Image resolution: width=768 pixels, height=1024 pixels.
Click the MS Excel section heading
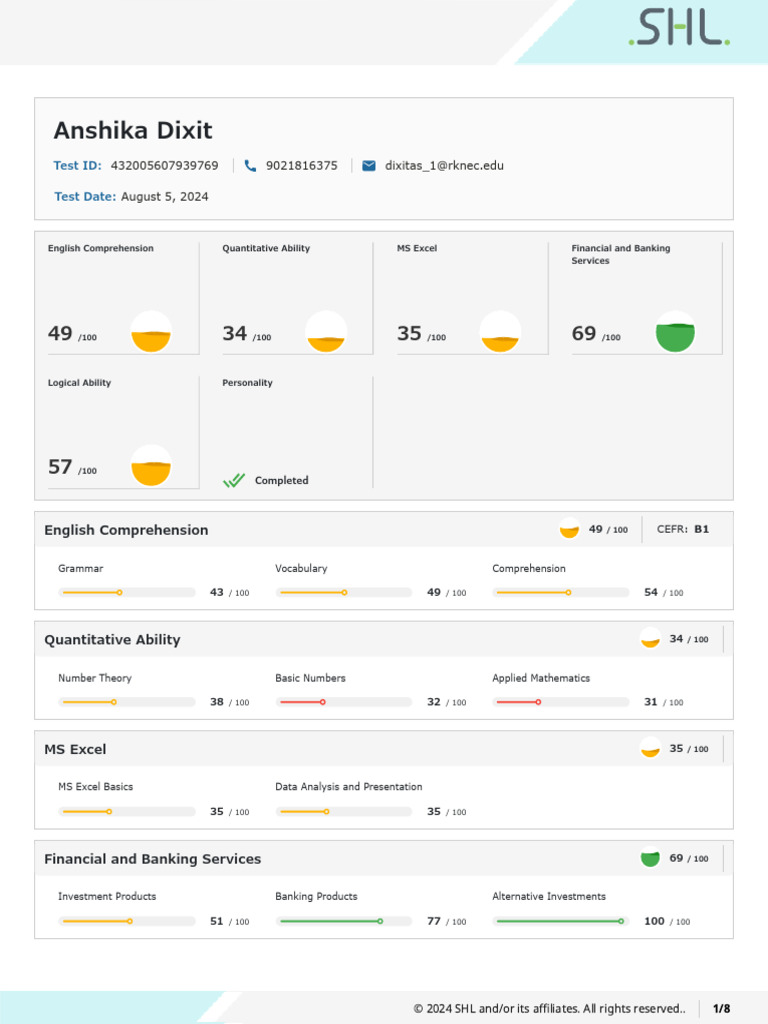75,749
